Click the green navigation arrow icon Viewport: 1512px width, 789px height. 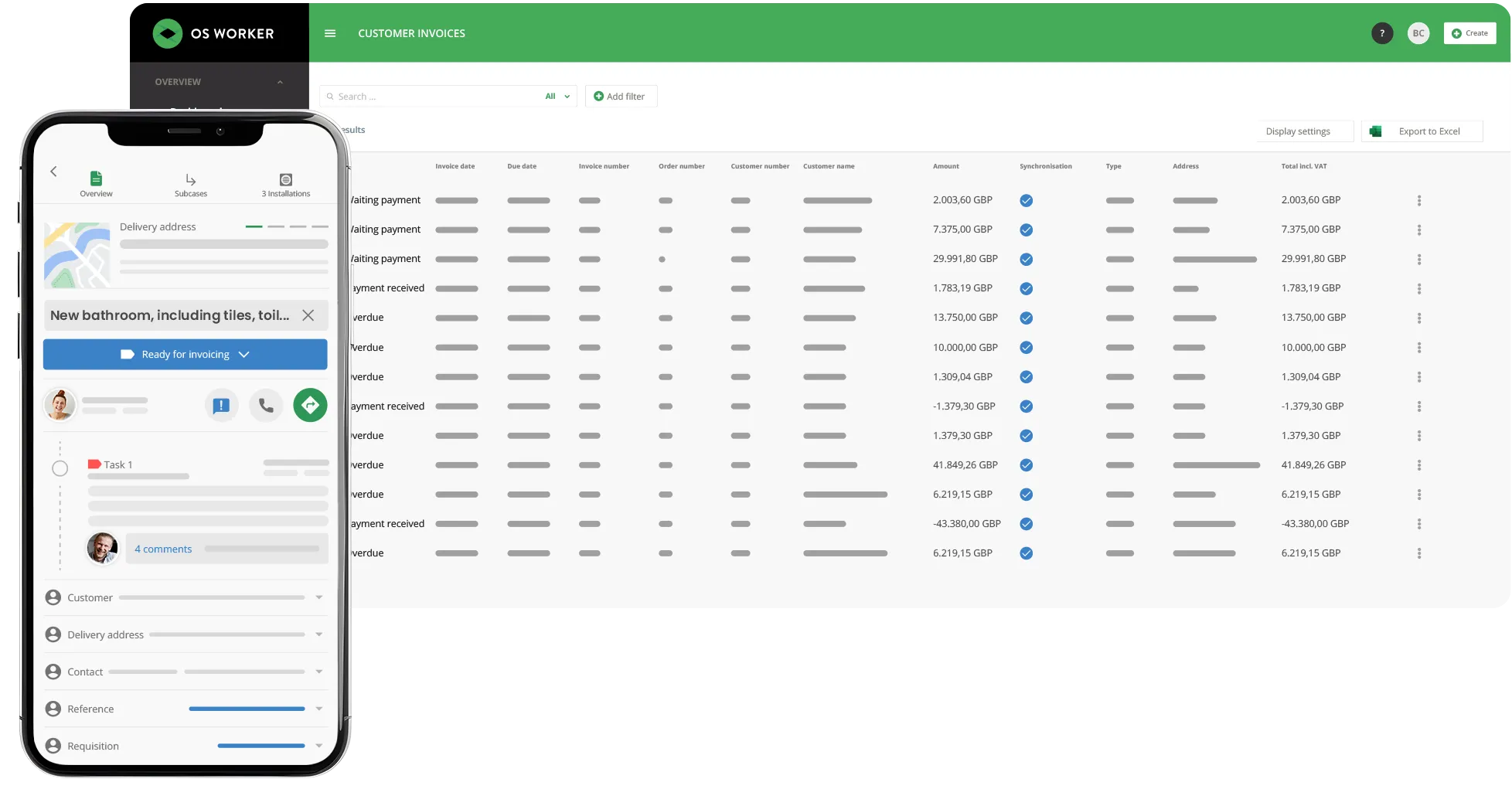point(310,405)
